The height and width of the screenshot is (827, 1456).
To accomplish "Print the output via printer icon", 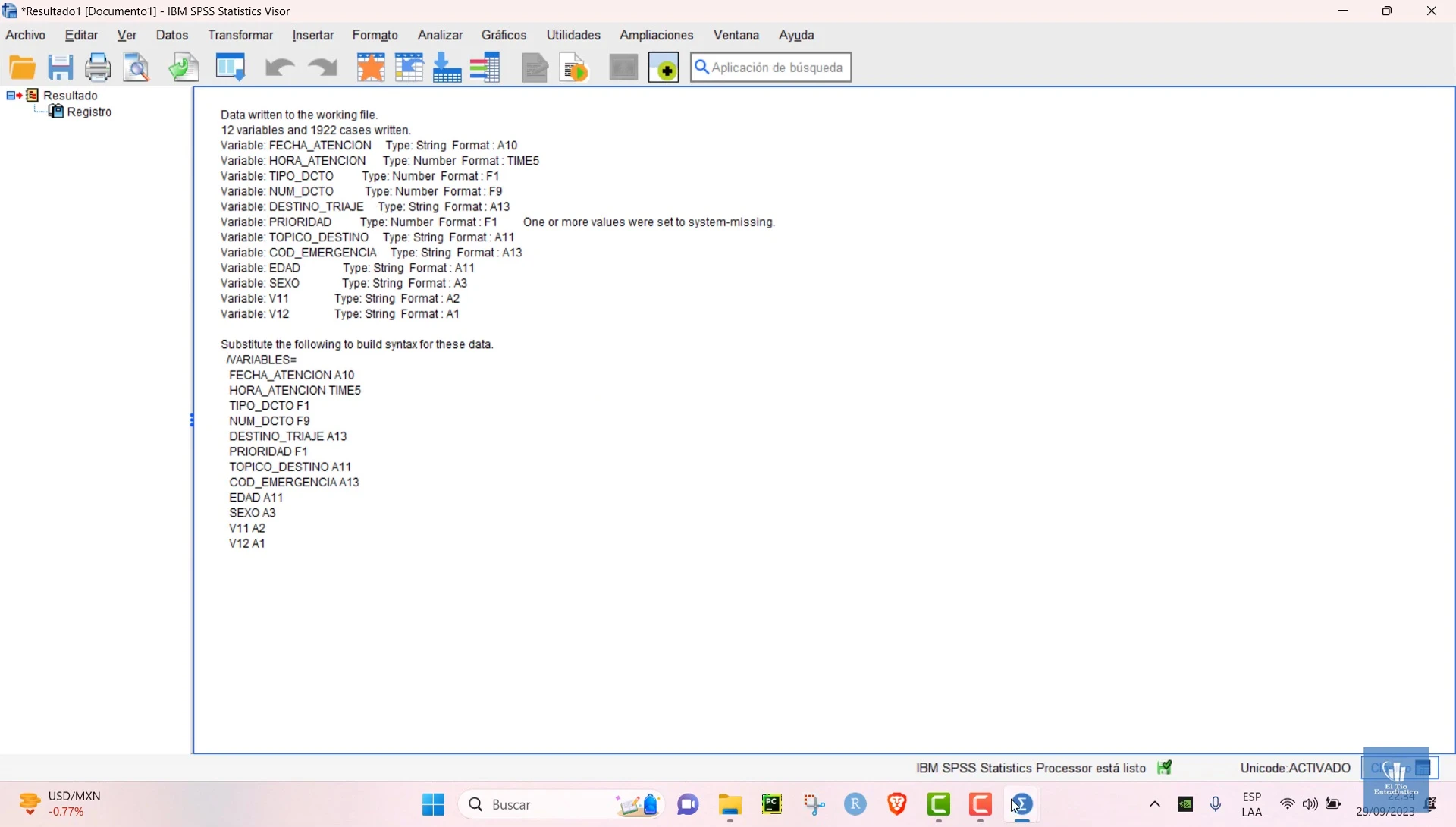I will [98, 68].
